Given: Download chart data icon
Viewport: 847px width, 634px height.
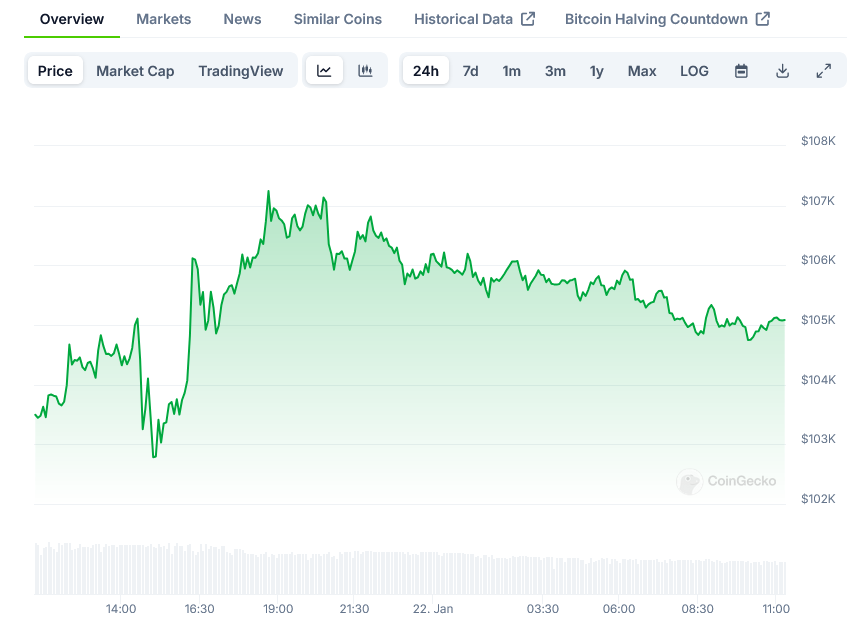Looking at the screenshot, I should click(782, 71).
